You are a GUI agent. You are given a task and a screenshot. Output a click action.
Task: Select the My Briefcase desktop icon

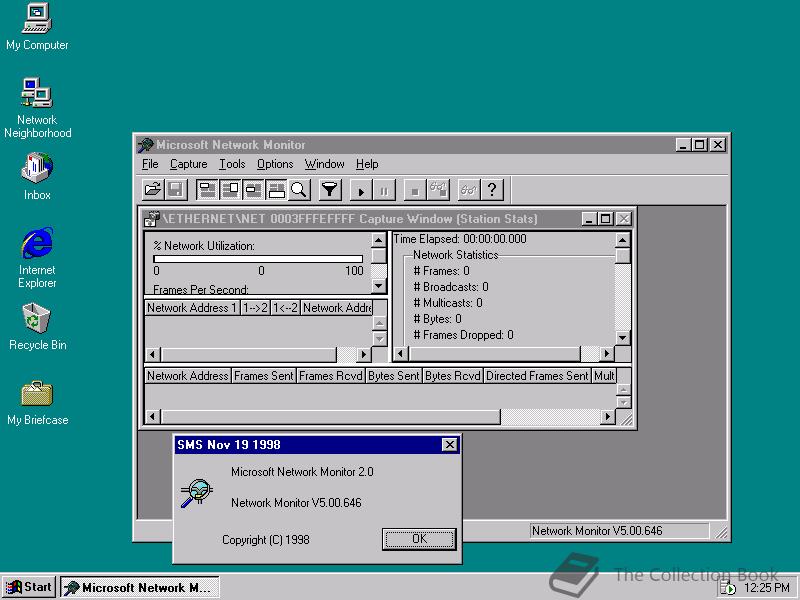[x=37, y=403]
